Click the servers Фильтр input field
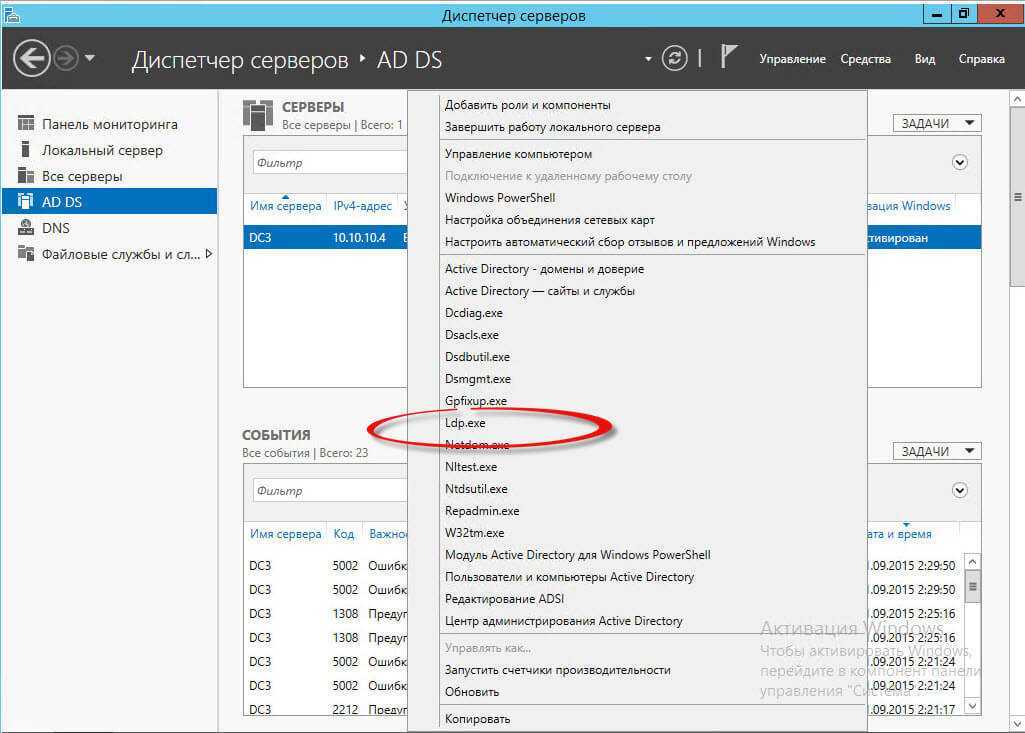This screenshot has height=733, width=1025. pyautogui.click(x=330, y=163)
